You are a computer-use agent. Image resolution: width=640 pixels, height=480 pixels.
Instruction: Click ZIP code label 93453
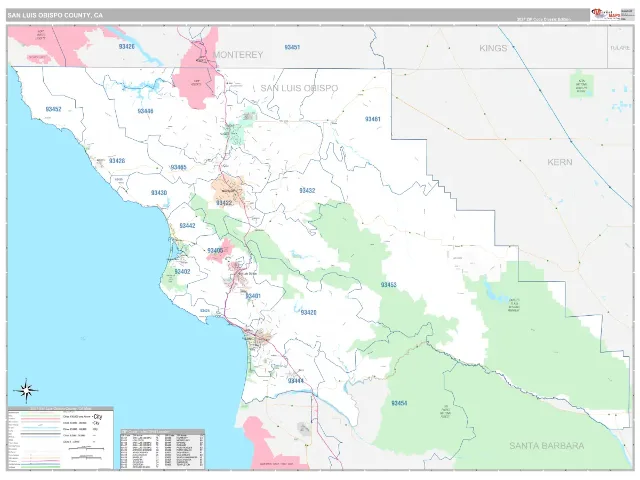pos(389,285)
